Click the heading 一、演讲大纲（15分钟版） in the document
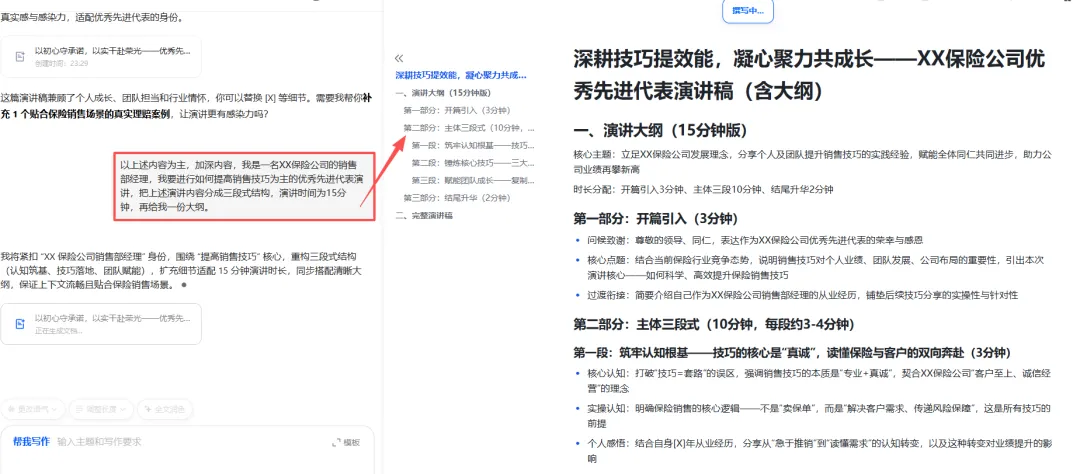 coord(661,130)
